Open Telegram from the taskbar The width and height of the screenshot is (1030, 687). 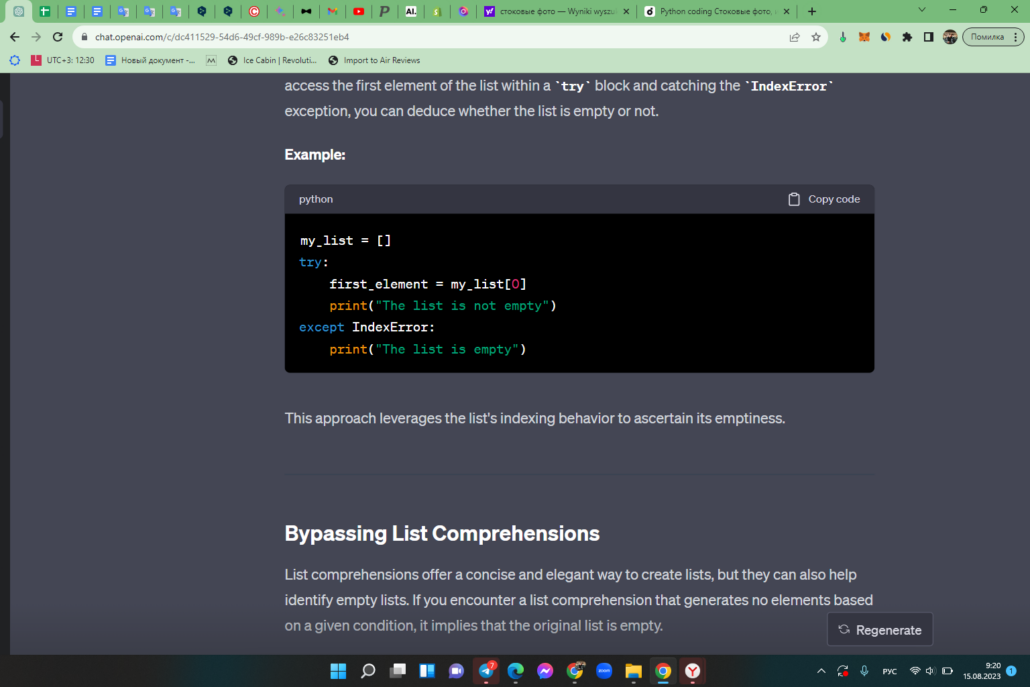[486, 671]
